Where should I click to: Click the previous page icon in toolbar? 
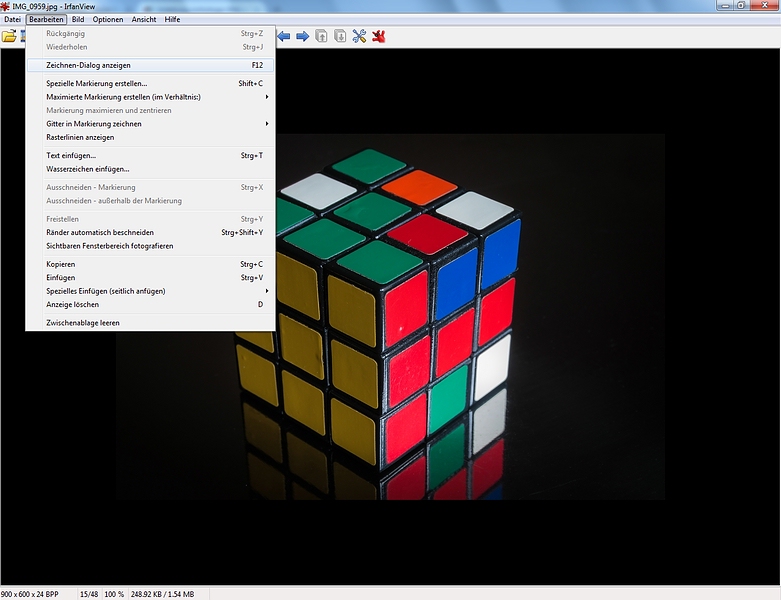pyautogui.click(x=321, y=37)
